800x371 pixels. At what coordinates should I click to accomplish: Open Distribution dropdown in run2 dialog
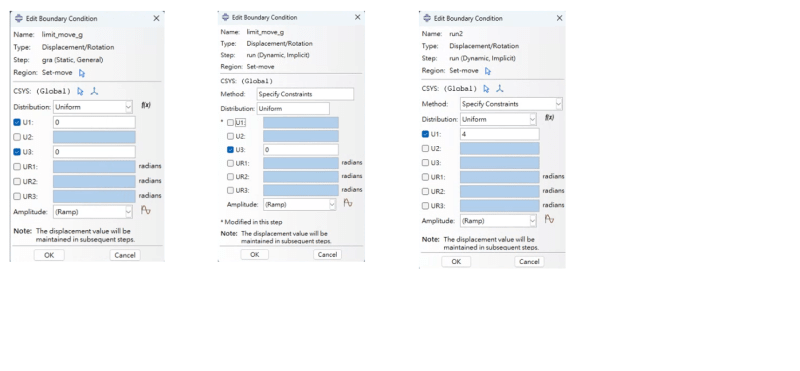[x=498, y=119]
